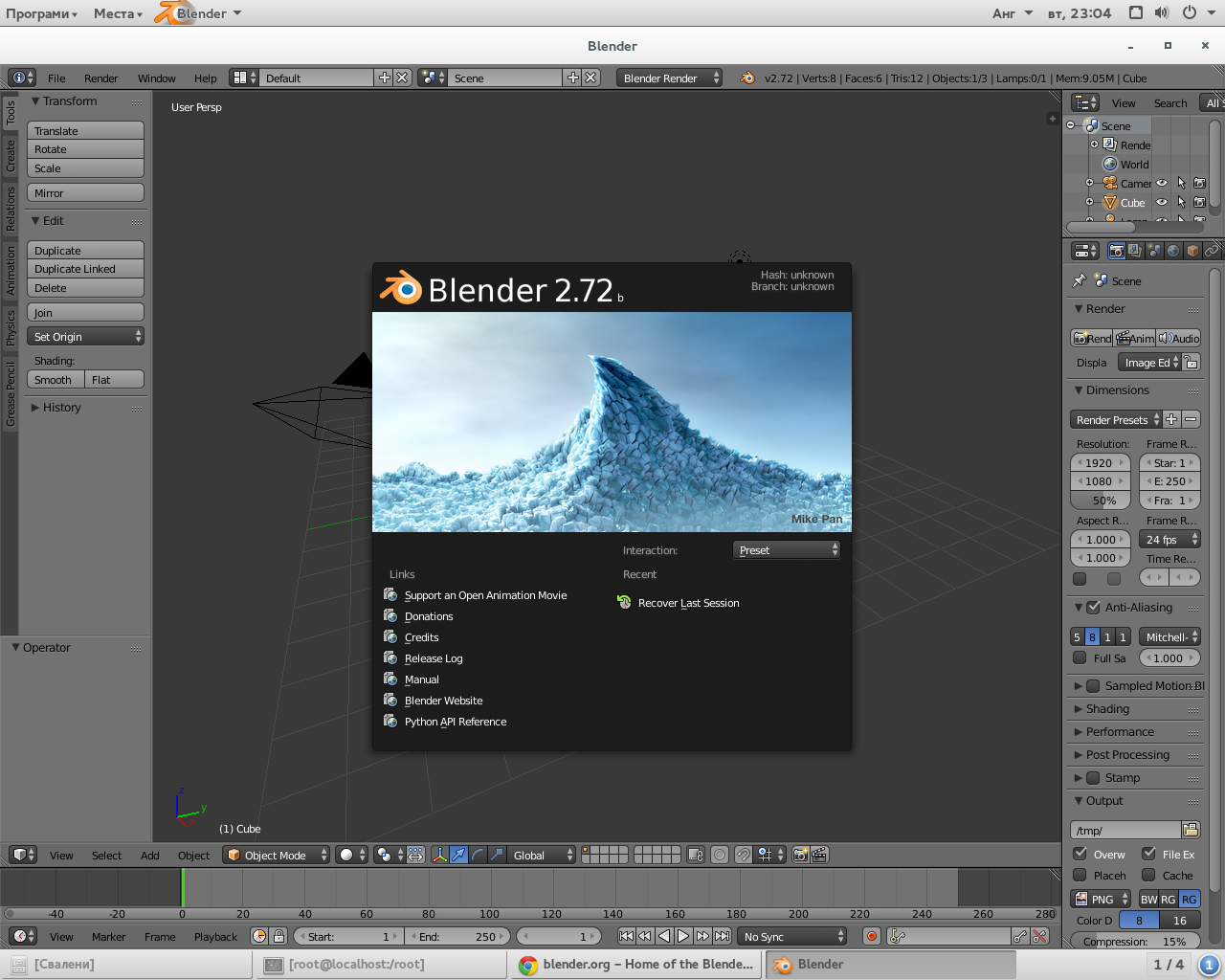Screen dimensions: 1225x980
Task: Open the Blender Render engine dropdown
Action: pos(670,78)
